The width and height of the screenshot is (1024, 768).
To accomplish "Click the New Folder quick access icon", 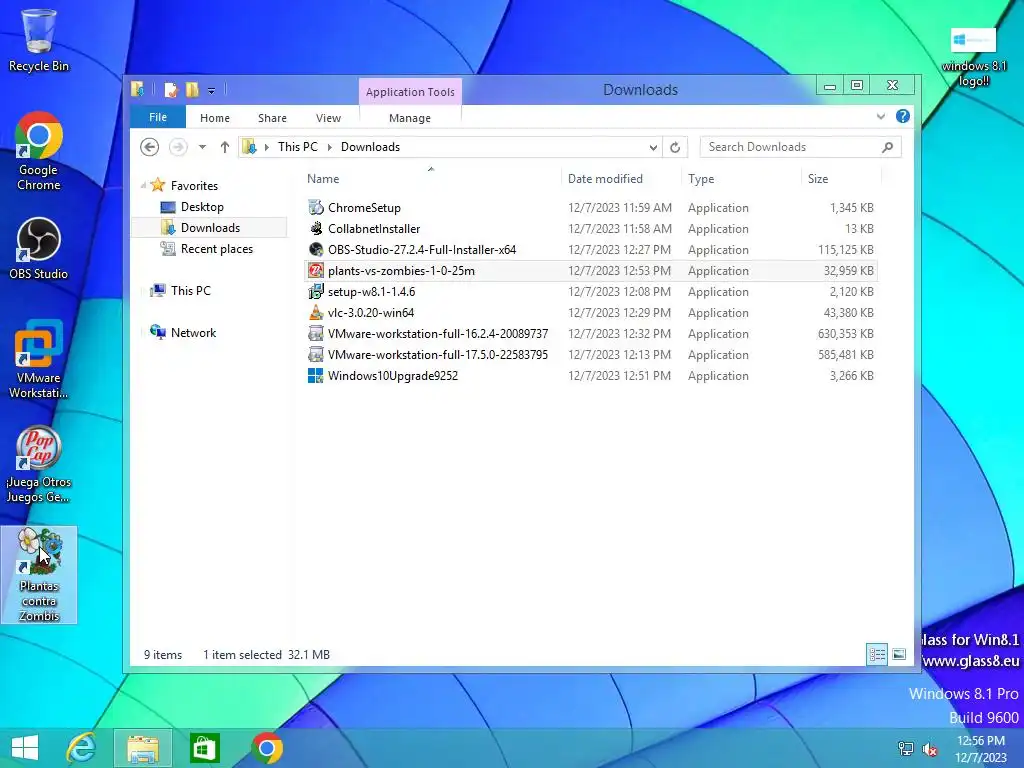I will pyautogui.click(x=192, y=89).
